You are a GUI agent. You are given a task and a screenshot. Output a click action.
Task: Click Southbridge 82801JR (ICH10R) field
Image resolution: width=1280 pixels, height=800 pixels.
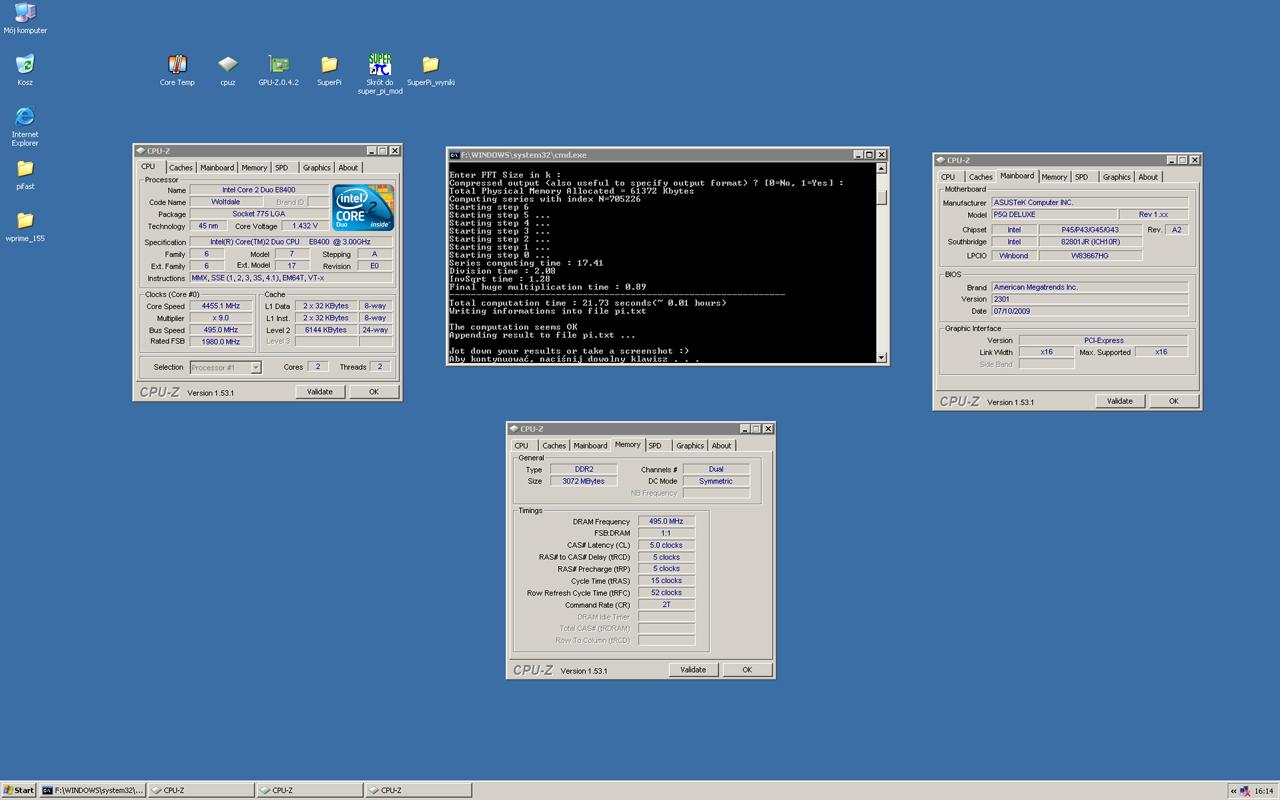point(1089,242)
